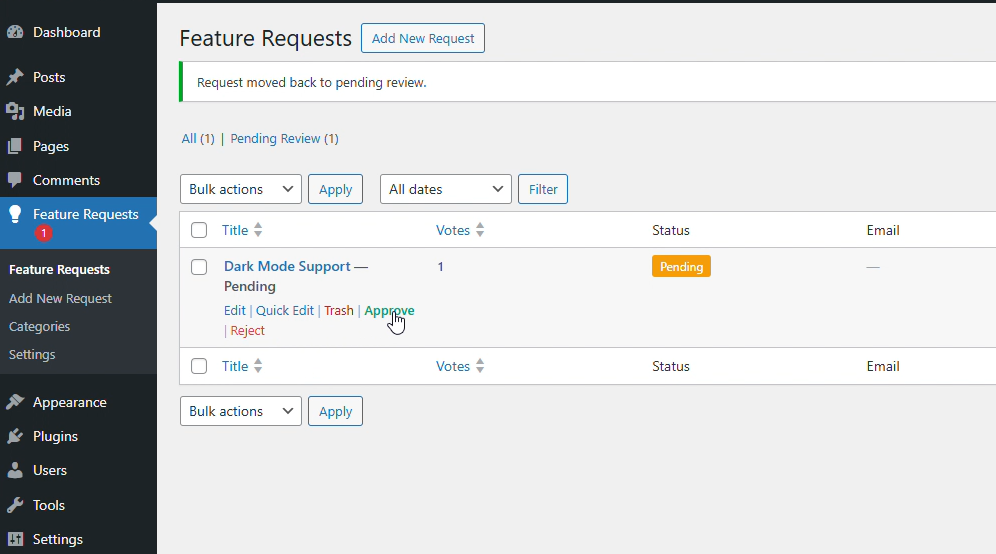The width and height of the screenshot is (996, 554).
Task: Click the Posts pushpin icon
Action: tap(15, 78)
